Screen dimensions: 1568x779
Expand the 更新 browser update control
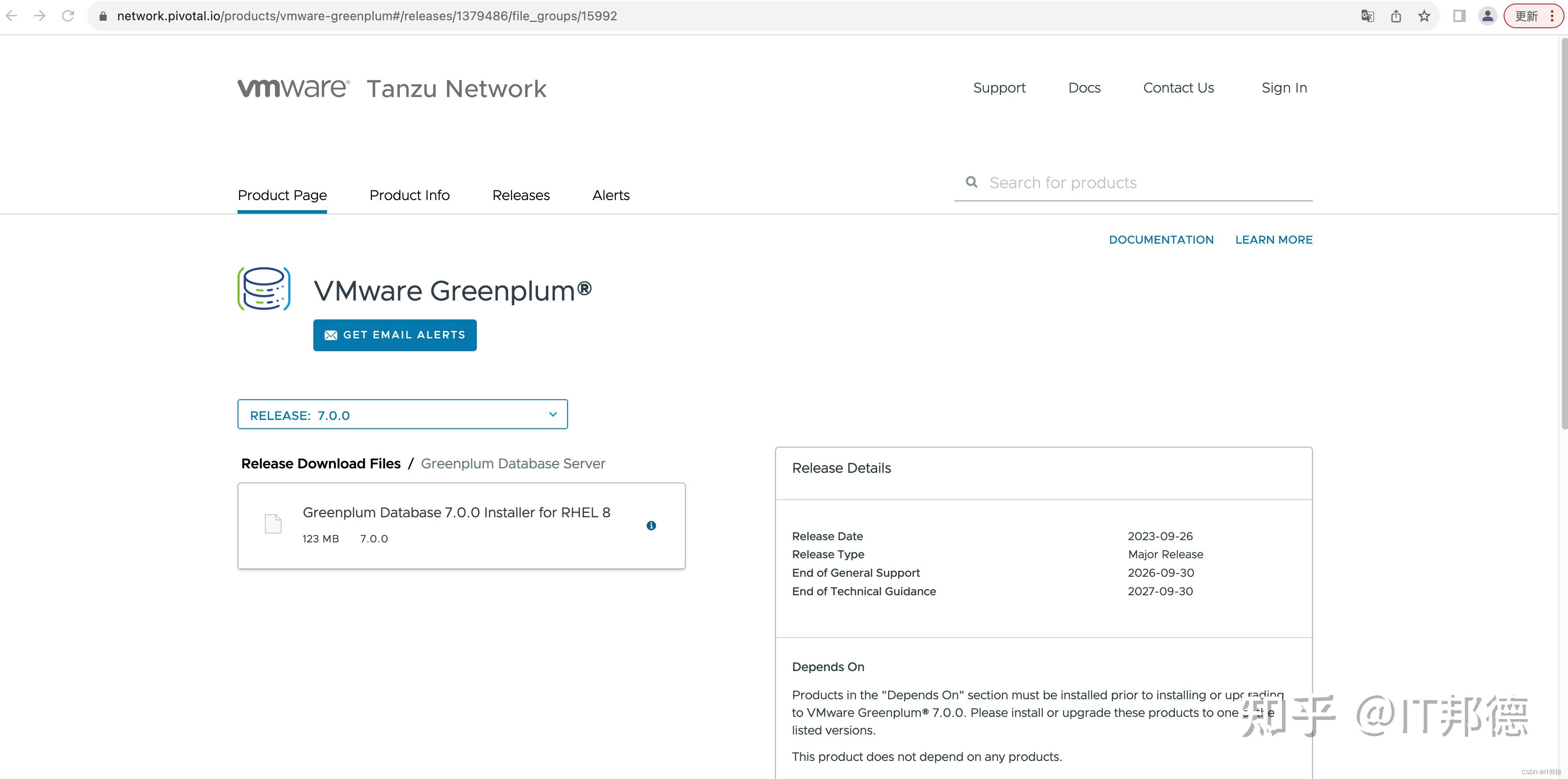click(x=1527, y=16)
